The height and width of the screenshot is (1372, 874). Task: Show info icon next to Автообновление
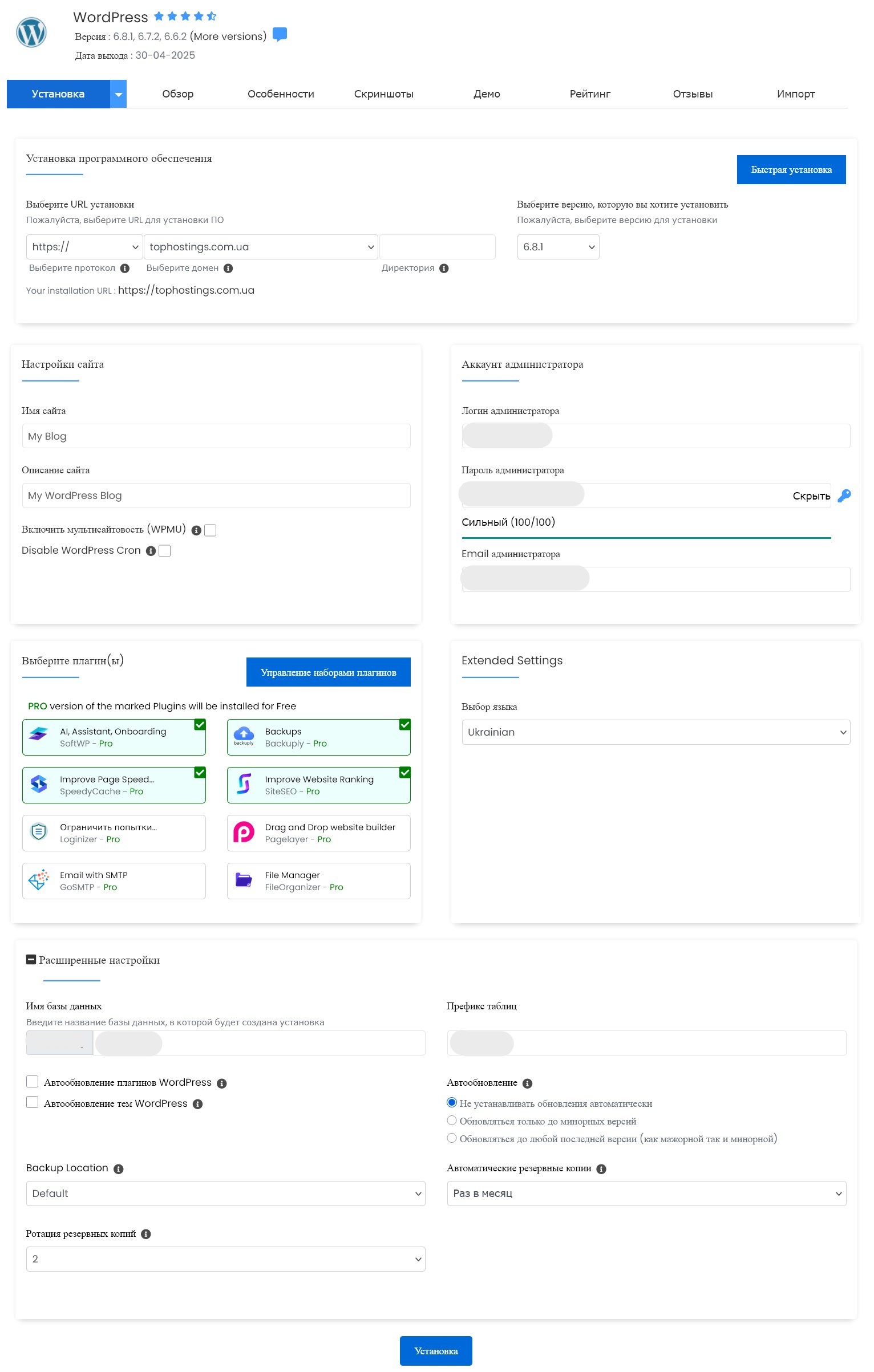528,1083
